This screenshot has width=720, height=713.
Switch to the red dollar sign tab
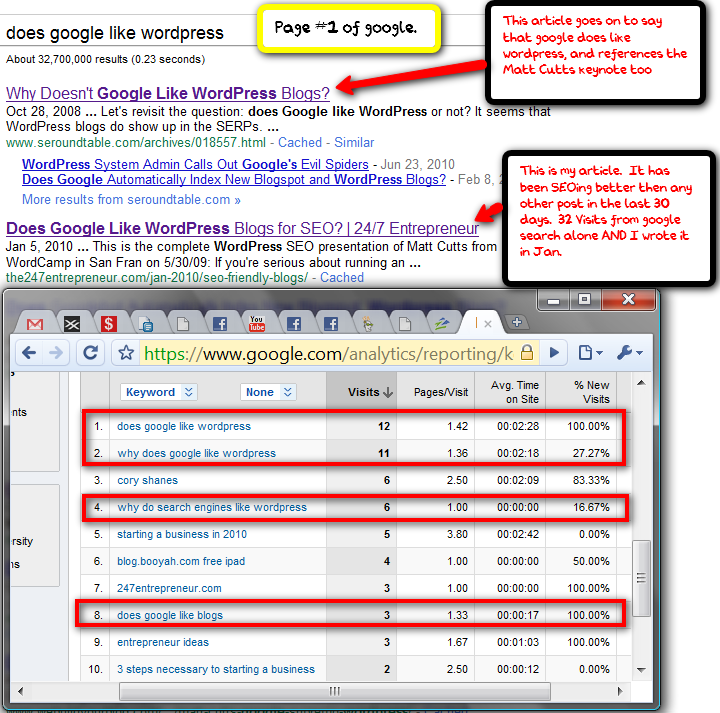109,324
